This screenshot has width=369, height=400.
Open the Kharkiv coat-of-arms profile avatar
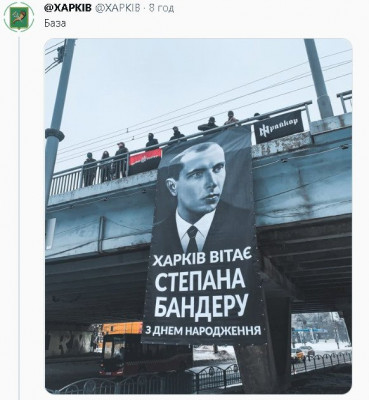click(17, 17)
